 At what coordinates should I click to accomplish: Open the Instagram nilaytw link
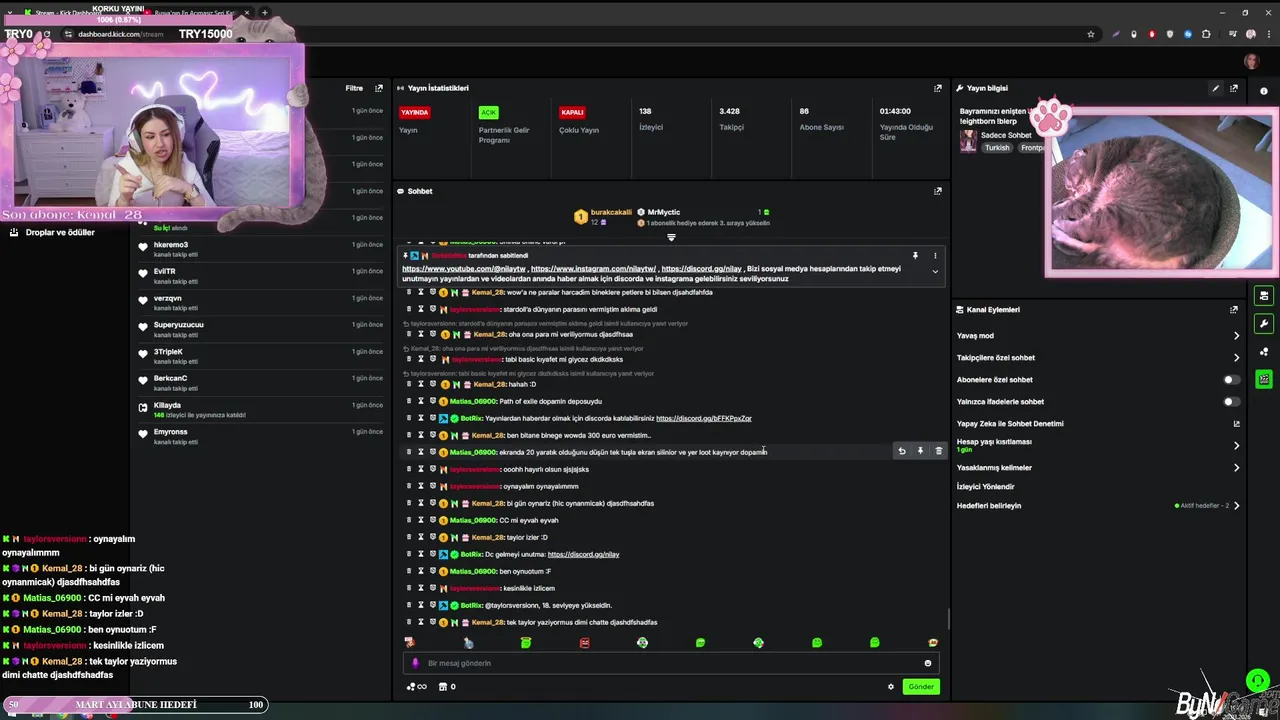point(593,269)
